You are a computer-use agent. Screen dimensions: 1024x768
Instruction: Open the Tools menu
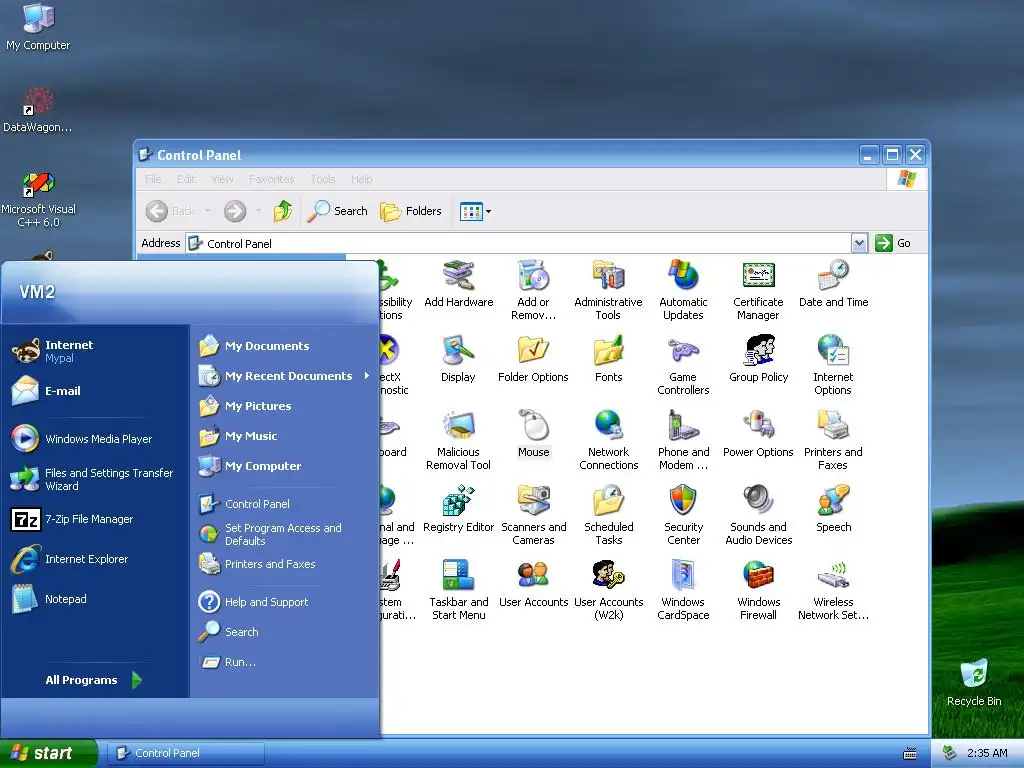(x=323, y=179)
